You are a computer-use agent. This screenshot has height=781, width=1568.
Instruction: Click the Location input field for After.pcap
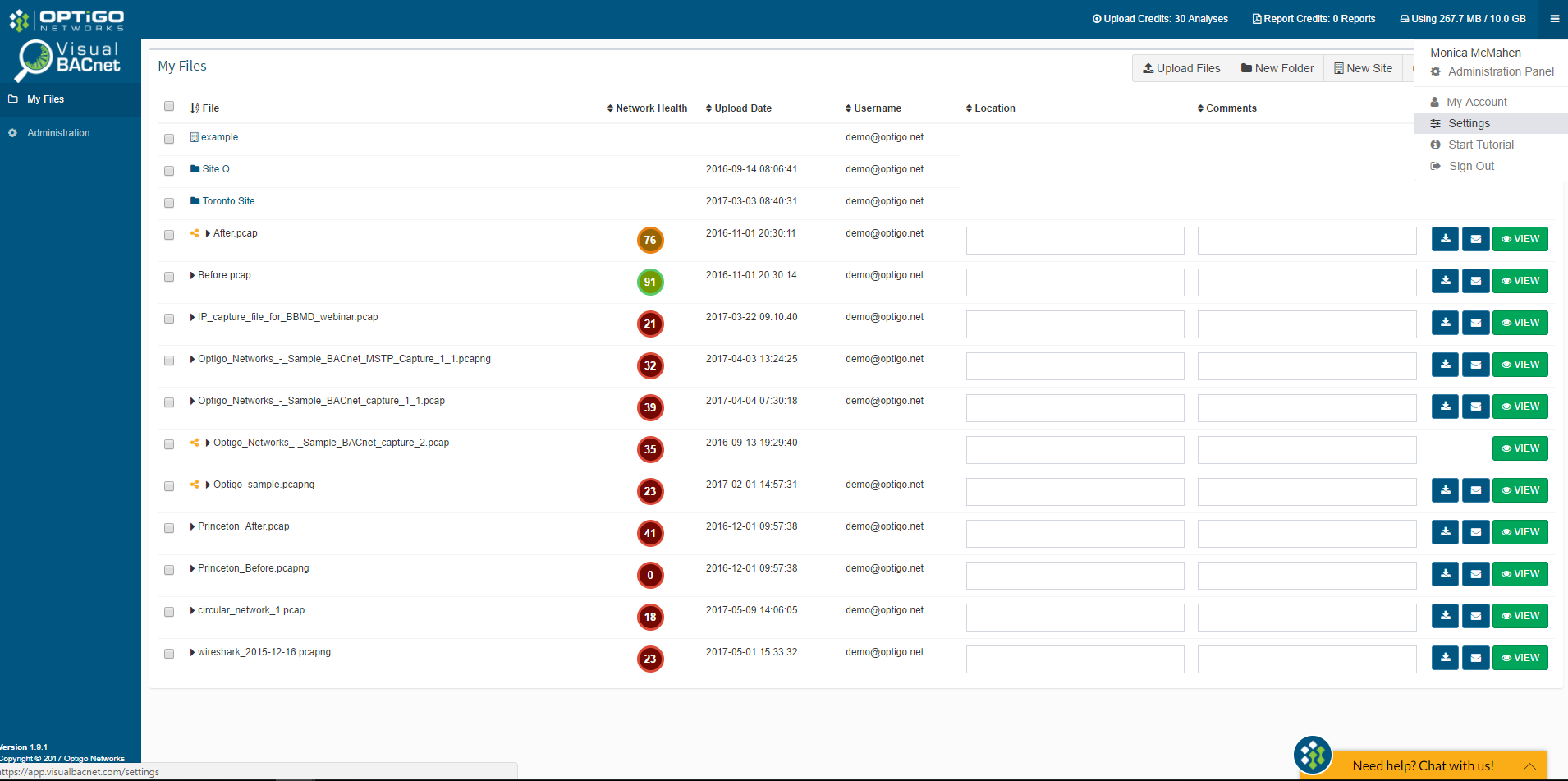tap(1075, 240)
